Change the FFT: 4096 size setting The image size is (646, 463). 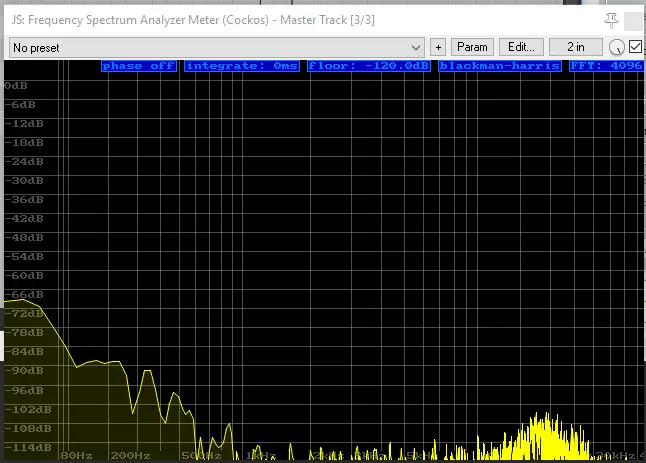click(x=605, y=66)
